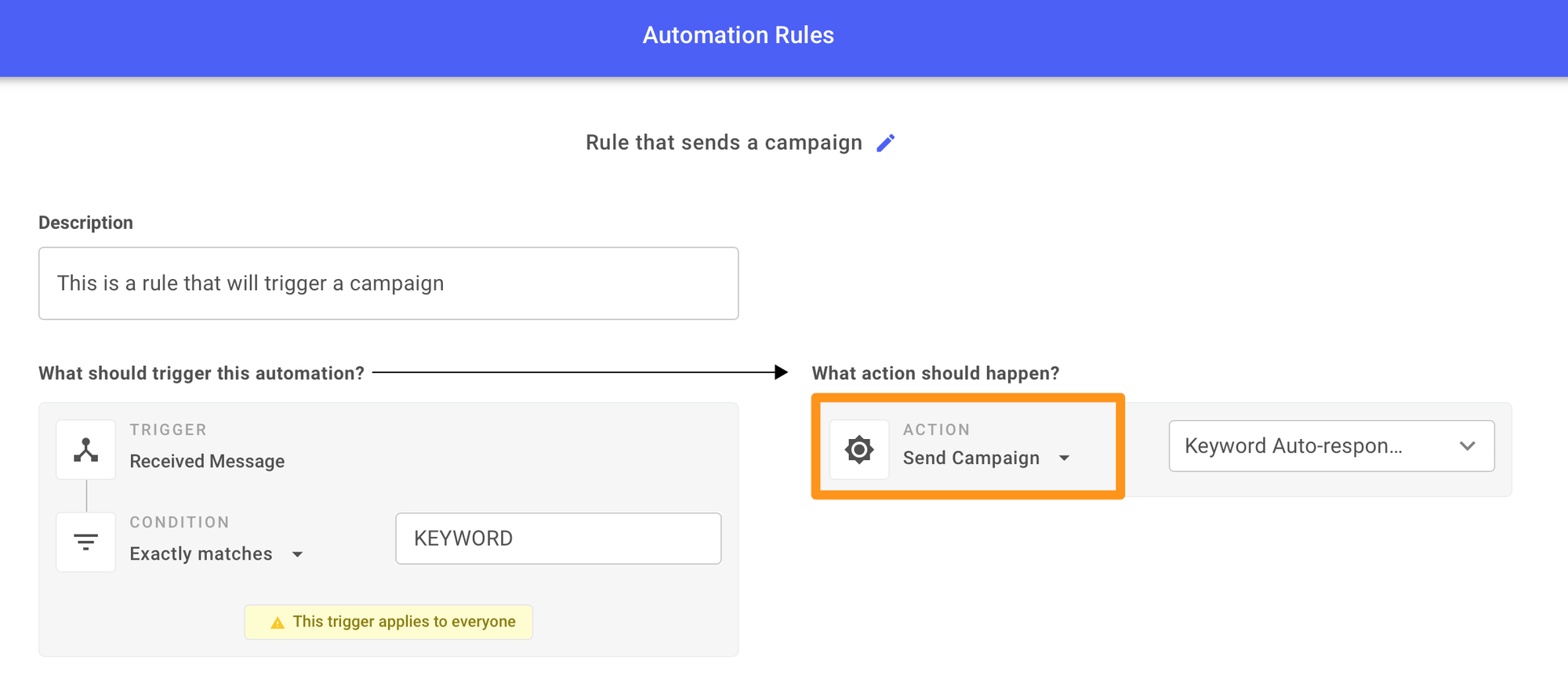Click the trigger branch icon
The width and height of the screenshot is (1568, 693).
(x=86, y=450)
